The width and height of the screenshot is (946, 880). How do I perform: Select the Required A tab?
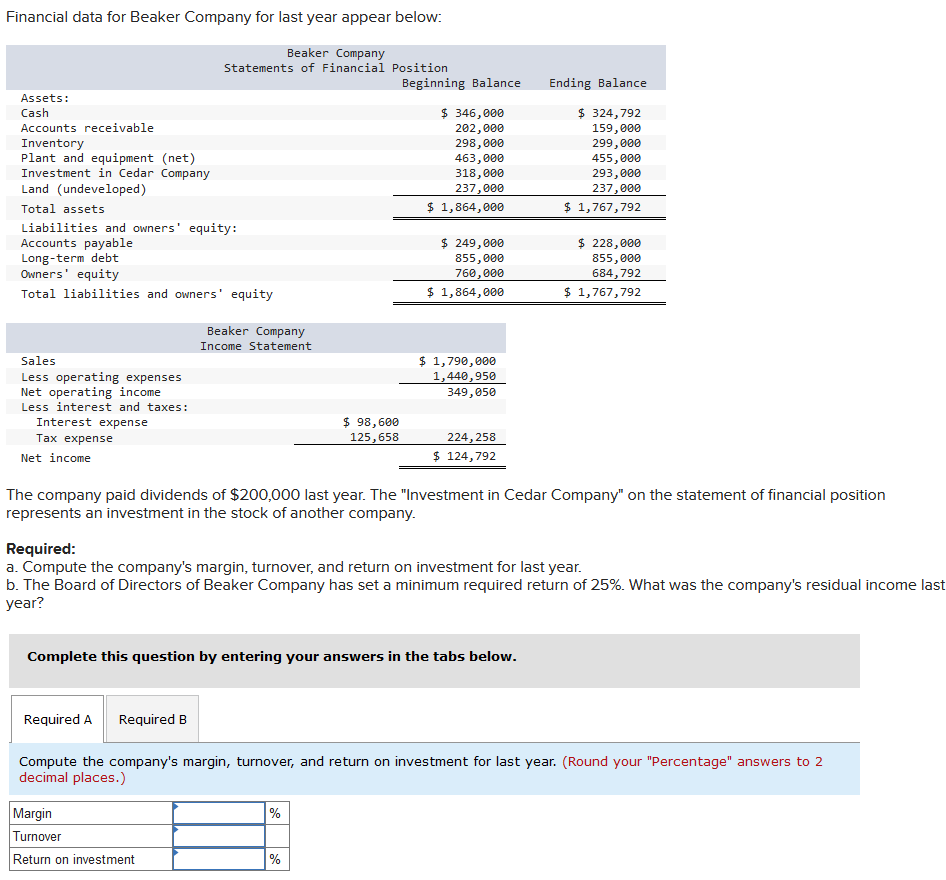(x=57, y=719)
